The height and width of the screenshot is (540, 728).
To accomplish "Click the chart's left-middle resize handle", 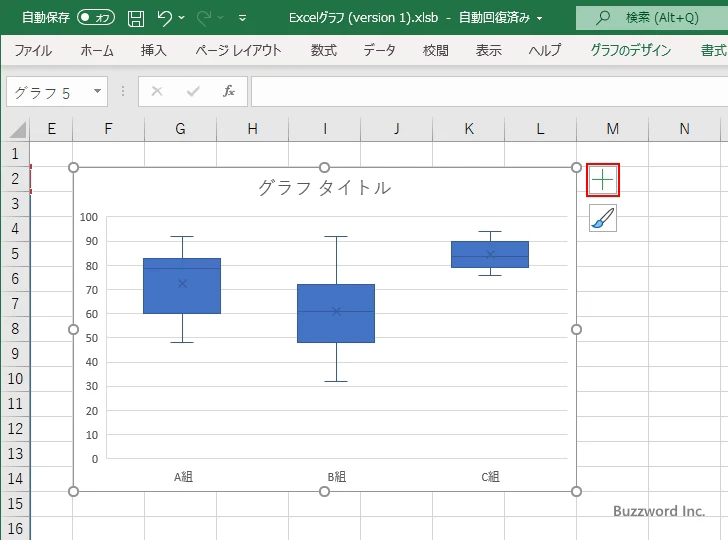I will tap(73, 329).
